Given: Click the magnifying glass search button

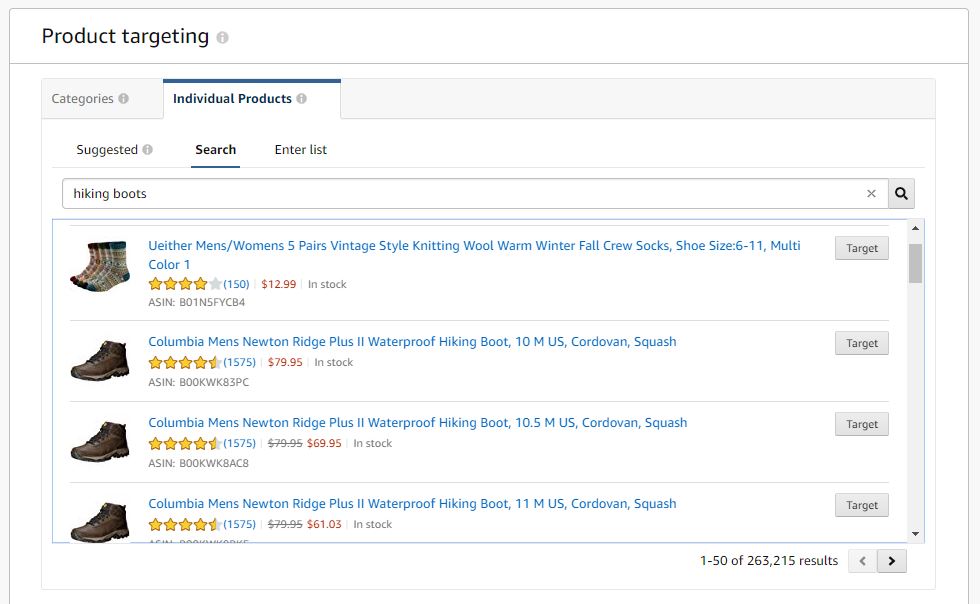Looking at the screenshot, I should coord(901,194).
